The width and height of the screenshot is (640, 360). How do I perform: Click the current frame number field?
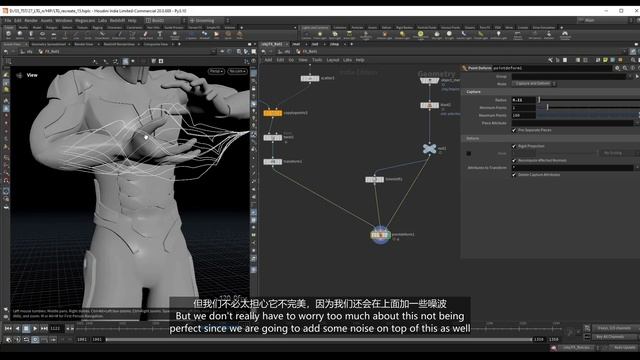tap(56, 328)
